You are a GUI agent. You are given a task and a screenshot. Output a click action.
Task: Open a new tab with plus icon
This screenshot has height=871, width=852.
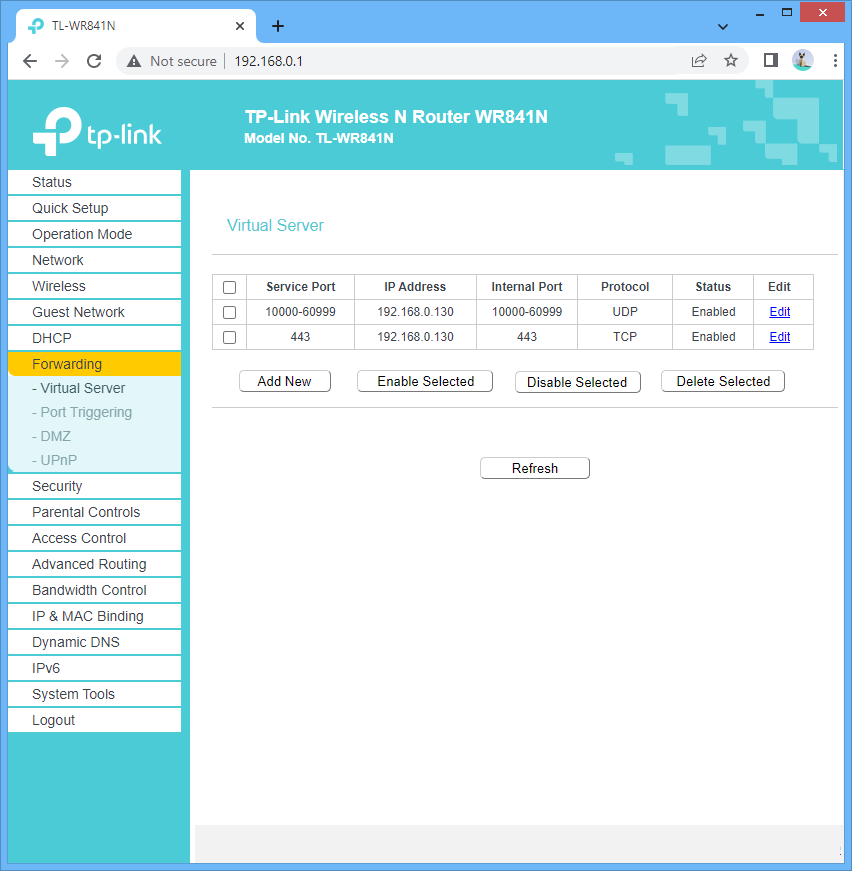[278, 26]
